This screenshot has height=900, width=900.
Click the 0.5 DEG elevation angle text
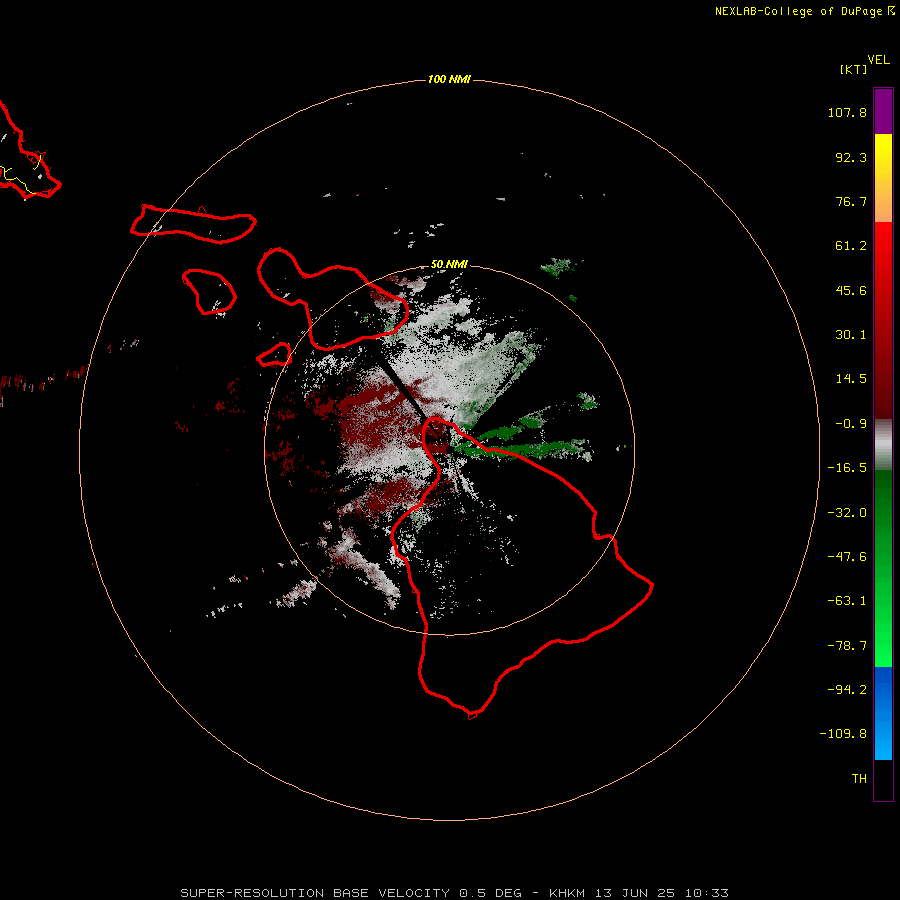click(490, 893)
